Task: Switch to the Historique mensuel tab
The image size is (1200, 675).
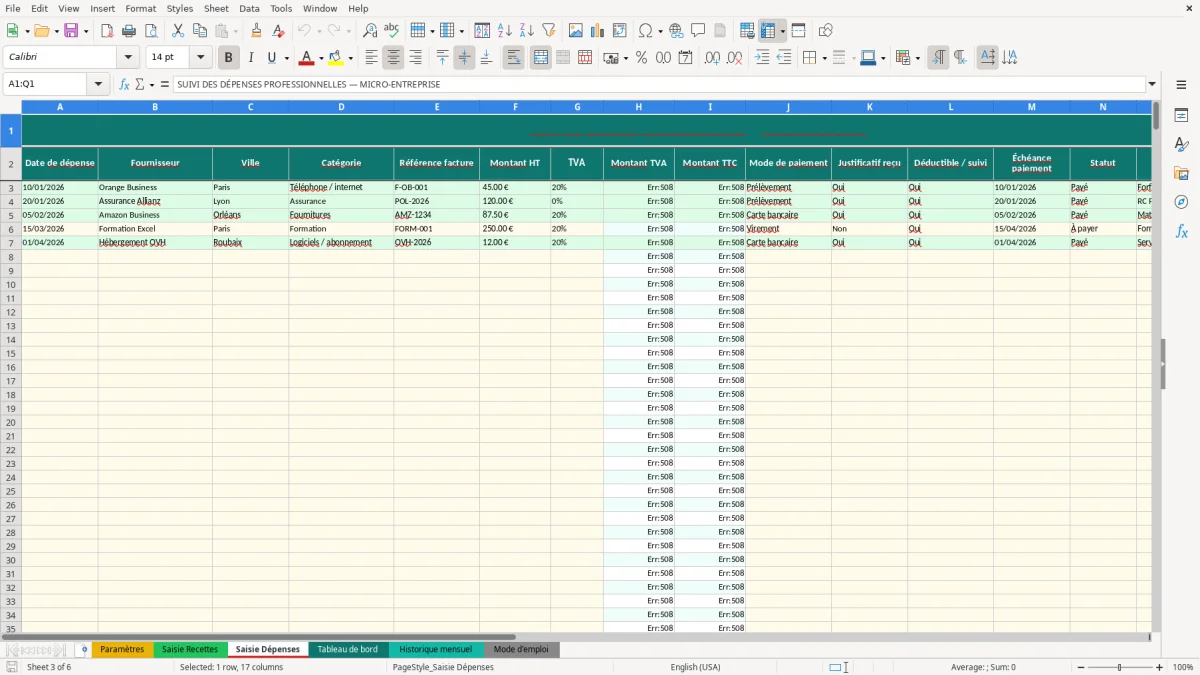Action: click(x=435, y=650)
